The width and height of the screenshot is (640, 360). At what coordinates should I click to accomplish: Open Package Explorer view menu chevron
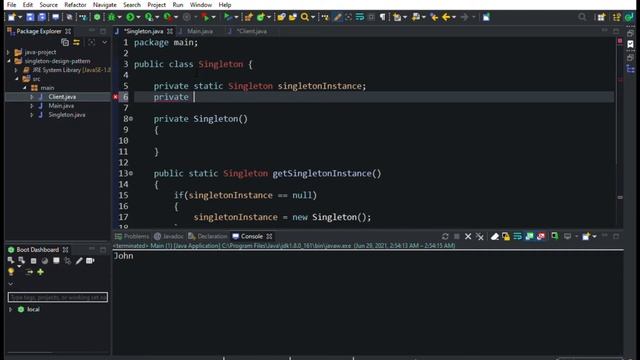pos(104,42)
